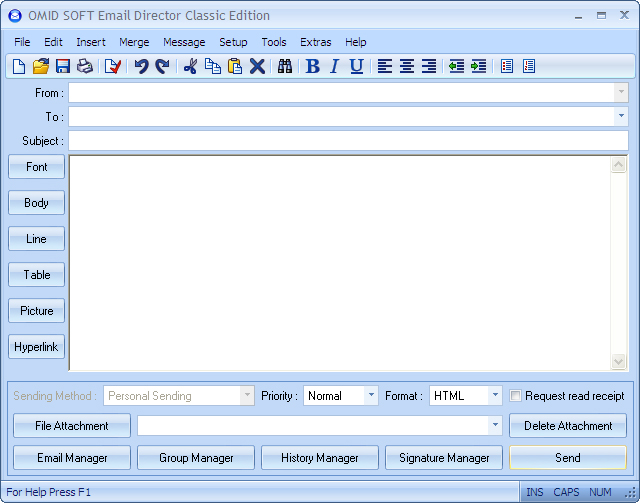Open Find with the binoculars icon
640x503 pixels.
tap(285, 67)
